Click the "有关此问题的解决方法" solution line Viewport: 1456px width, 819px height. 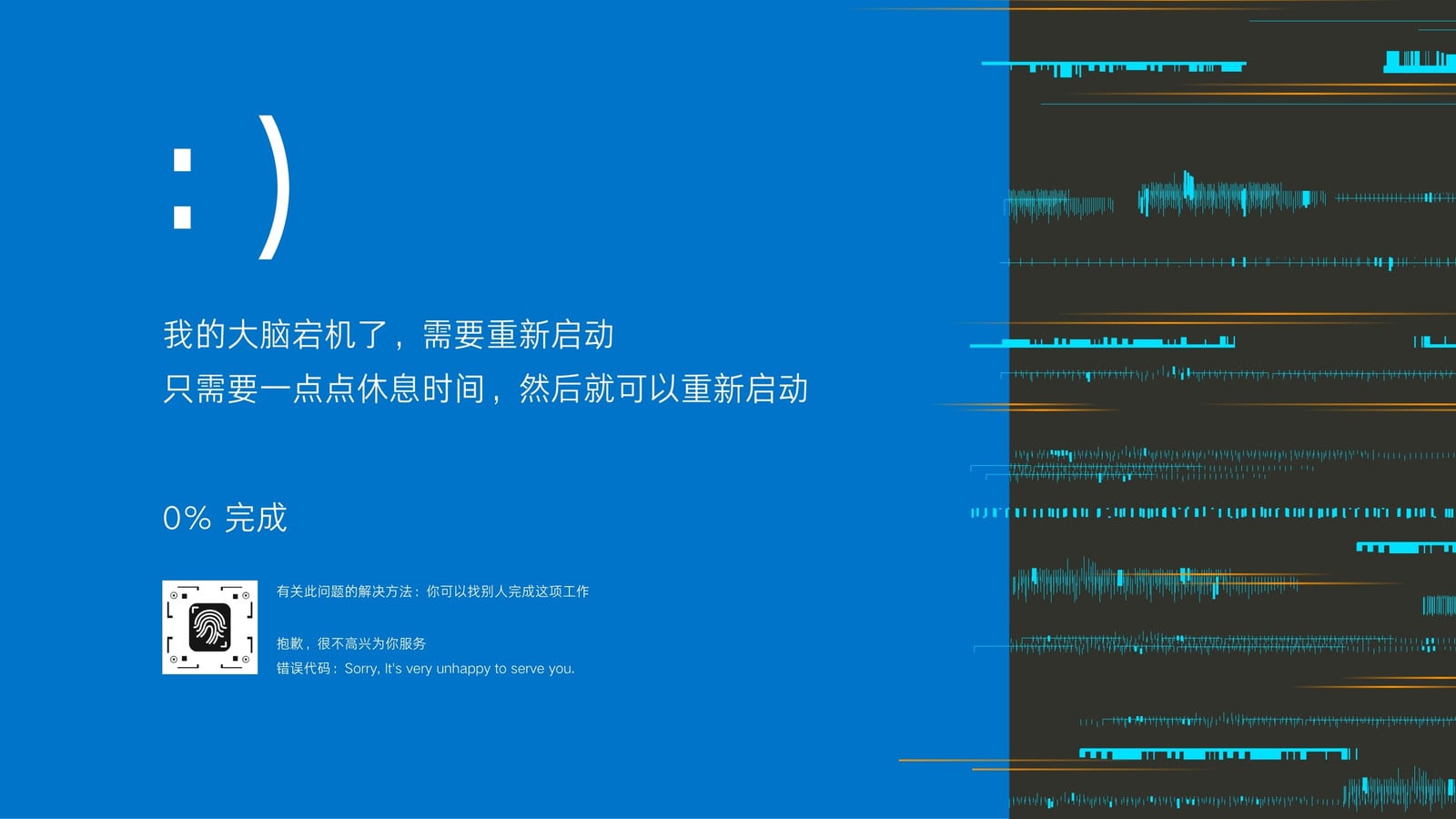pyautogui.click(x=432, y=591)
